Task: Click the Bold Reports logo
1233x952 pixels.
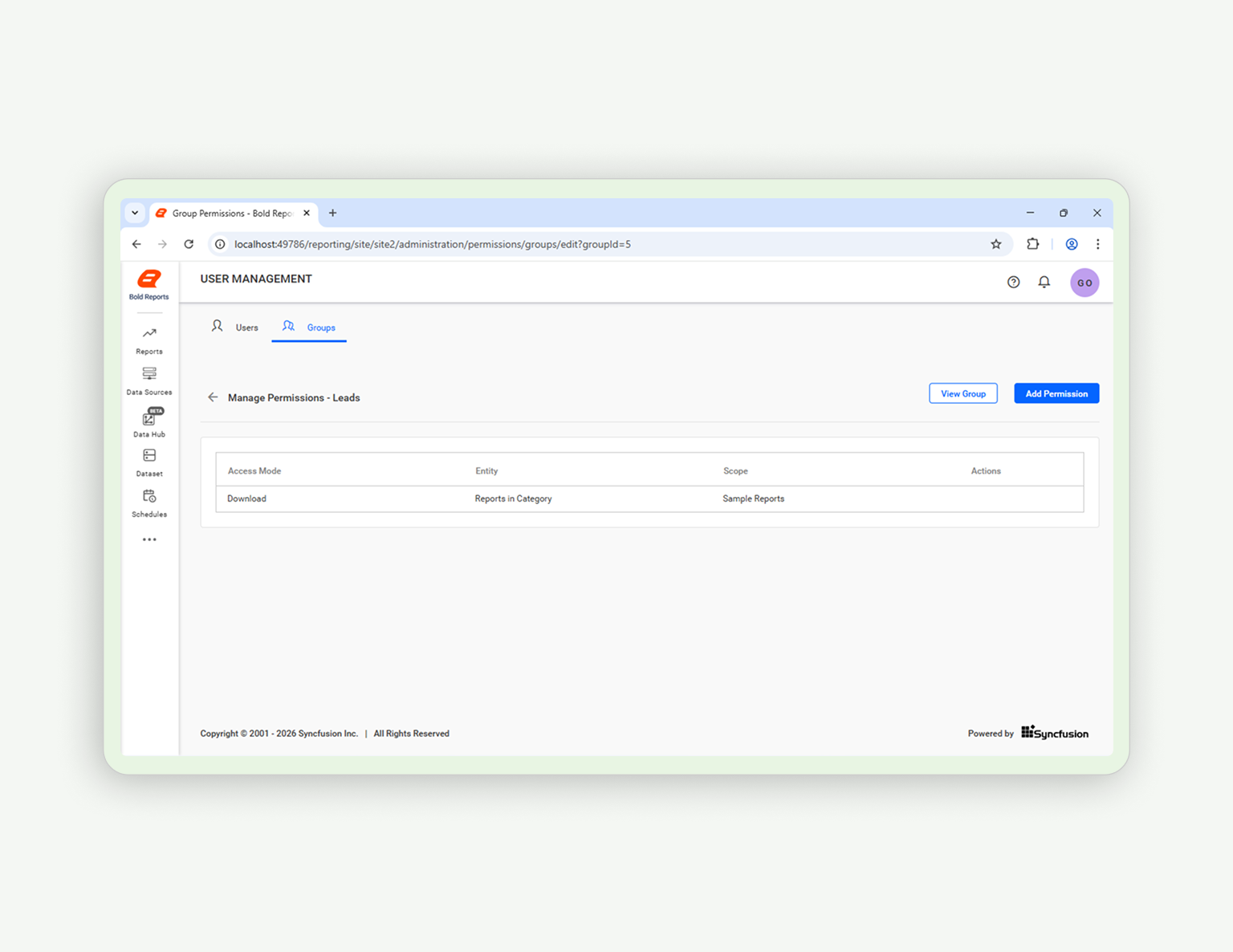Action: (148, 283)
